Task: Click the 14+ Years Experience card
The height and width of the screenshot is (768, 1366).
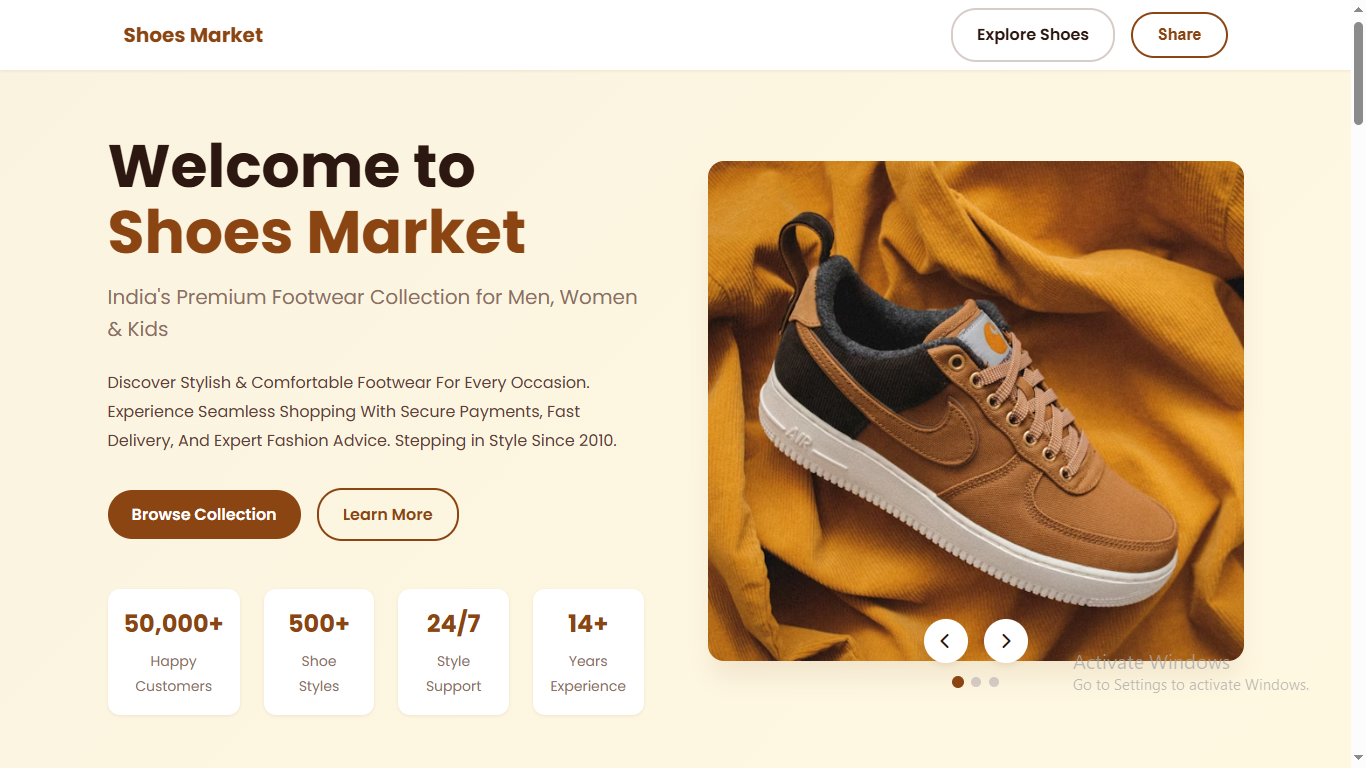Action: point(588,652)
